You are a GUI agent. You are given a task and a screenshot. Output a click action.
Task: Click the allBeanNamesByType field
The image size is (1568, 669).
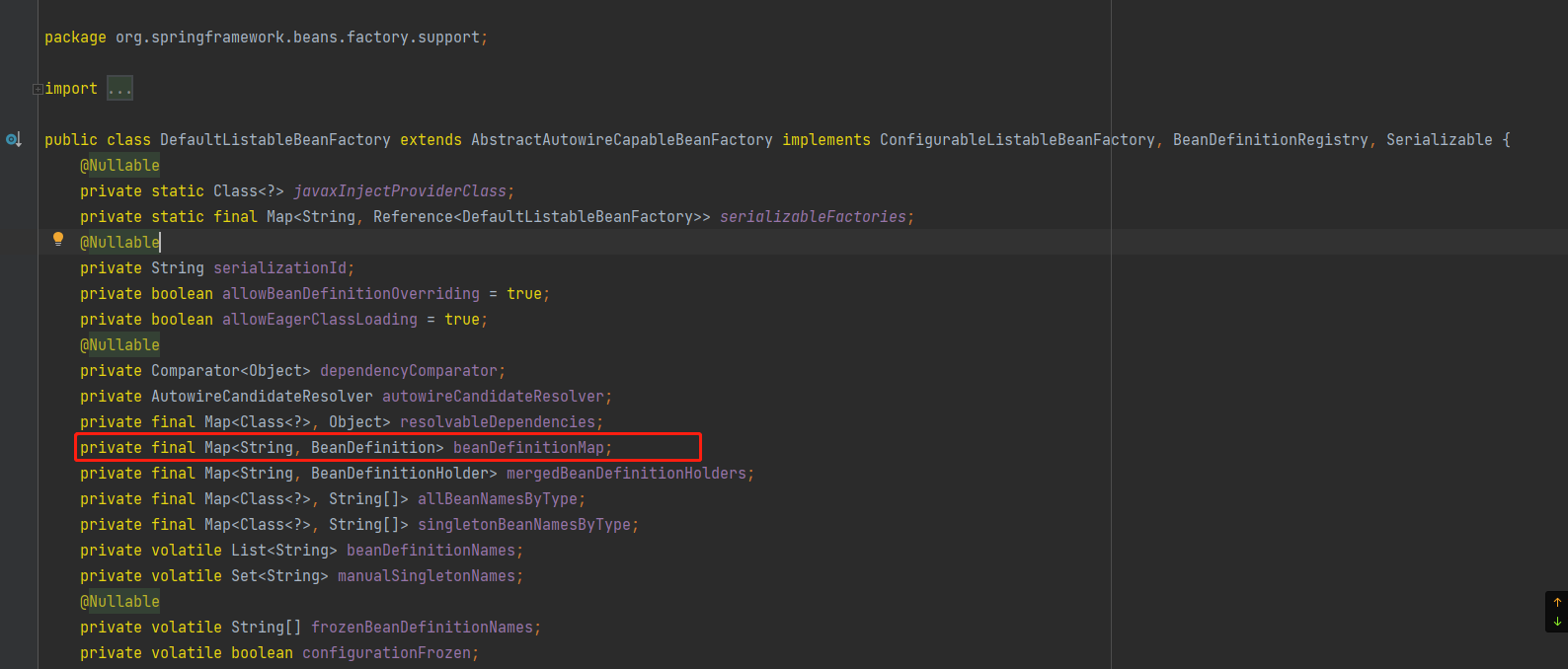[x=498, y=499]
